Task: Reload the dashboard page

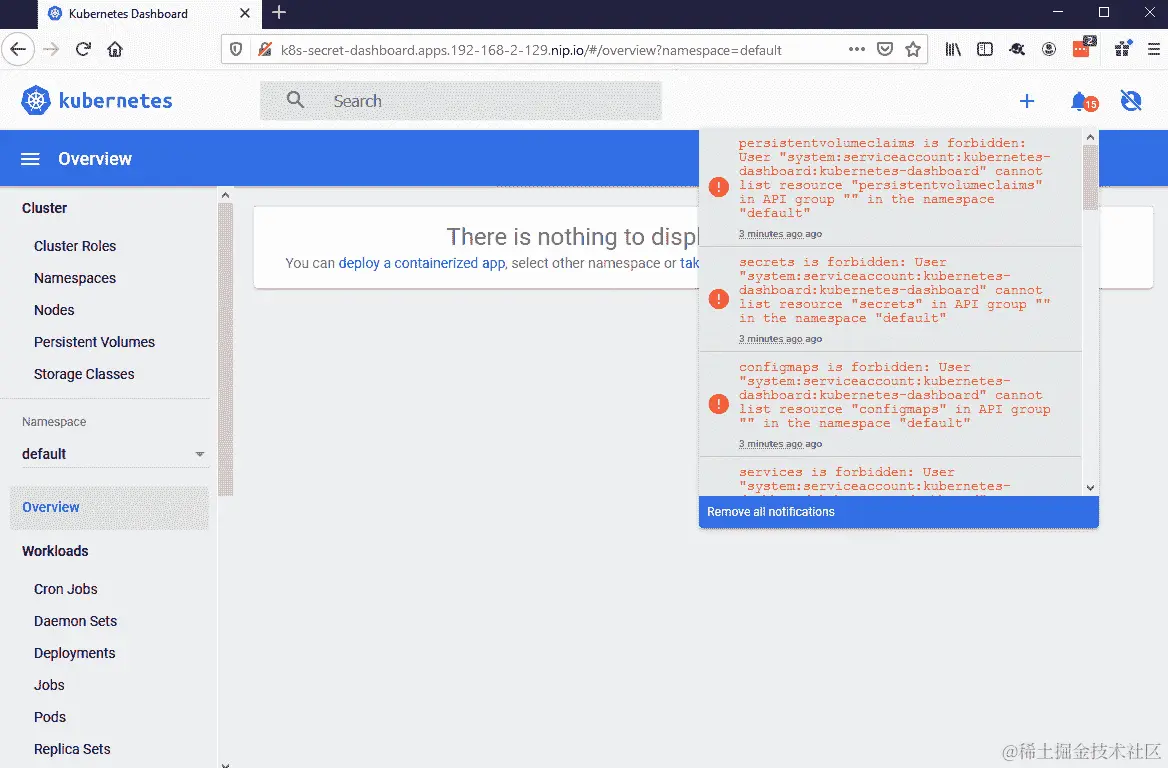Action: [83, 48]
